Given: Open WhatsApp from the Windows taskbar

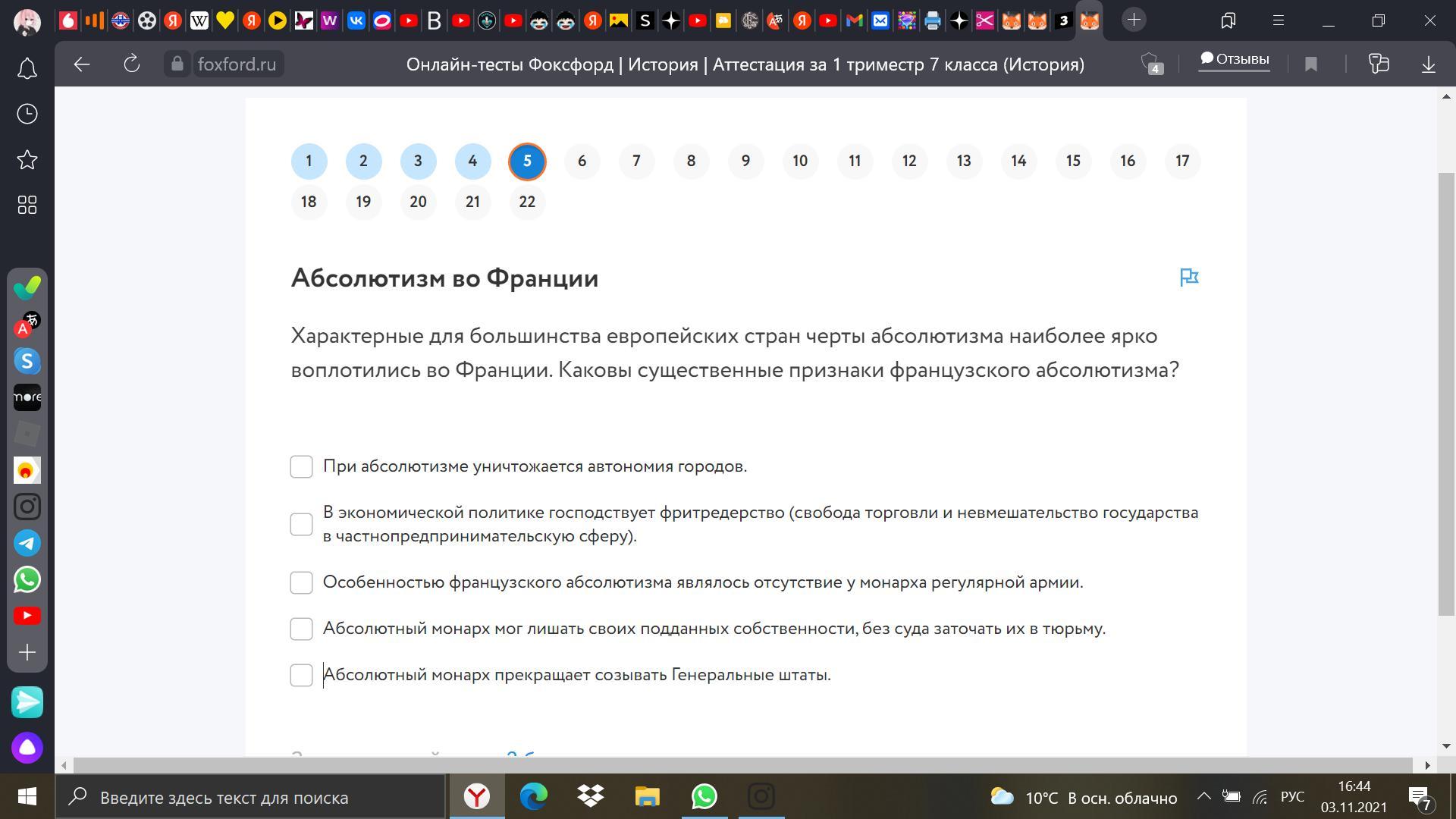Looking at the screenshot, I should (x=704, y=797).
